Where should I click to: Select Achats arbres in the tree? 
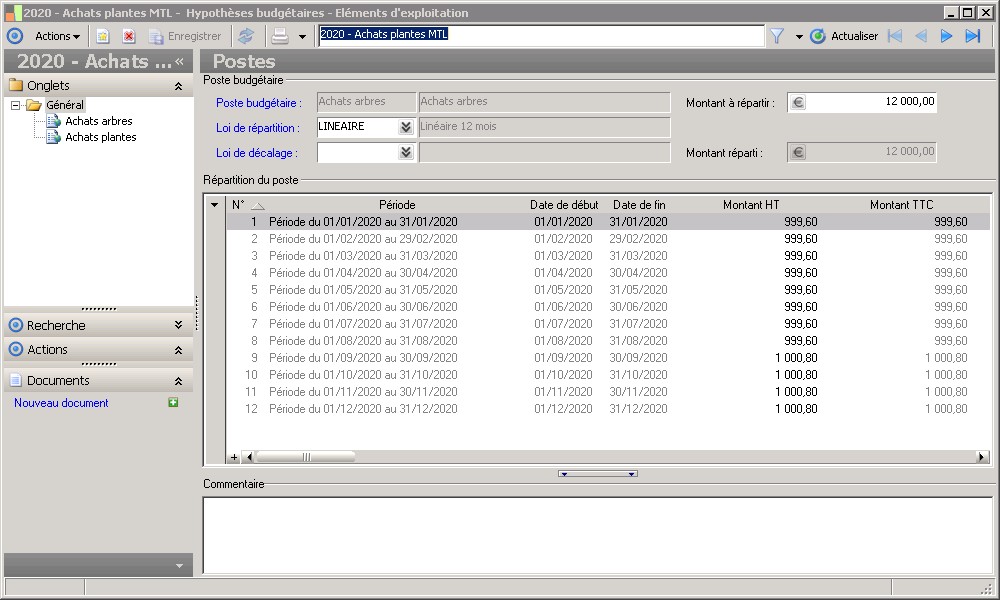tap(98, 121)
